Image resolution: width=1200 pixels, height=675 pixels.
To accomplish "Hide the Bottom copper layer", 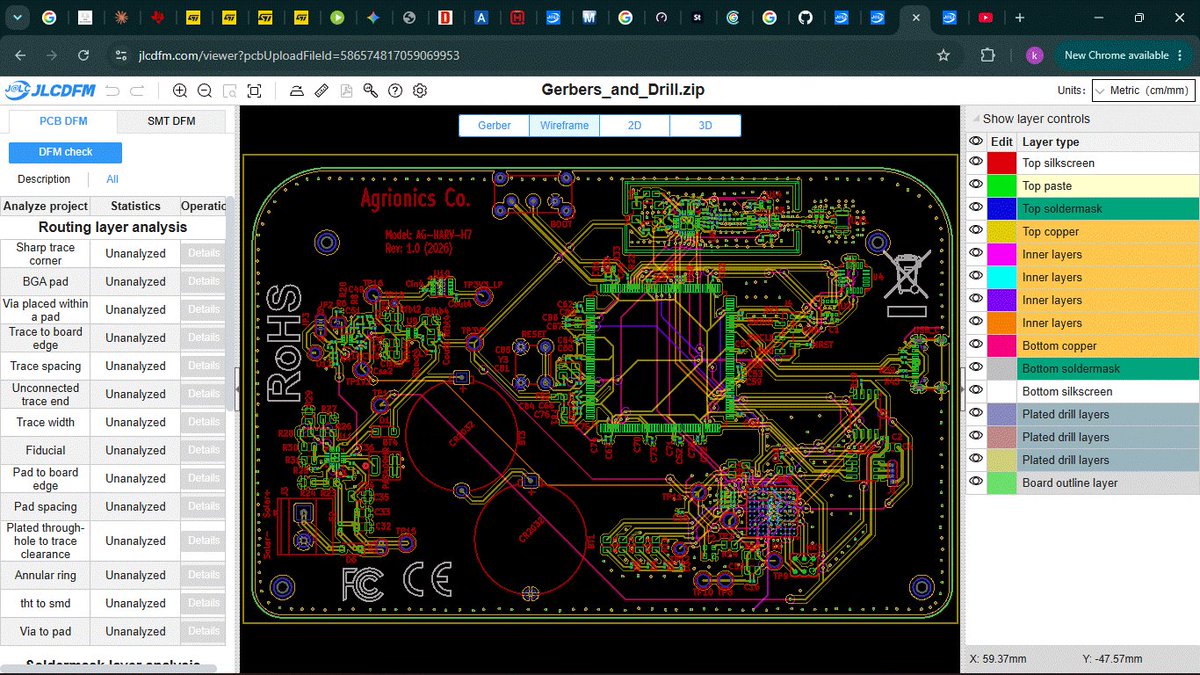I will (975, 346).
